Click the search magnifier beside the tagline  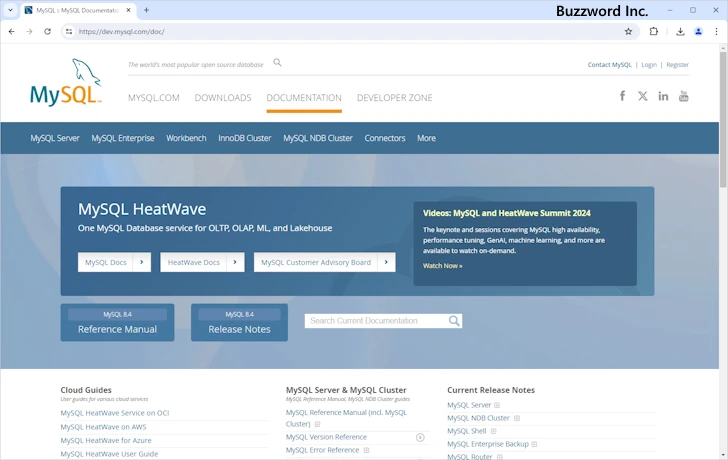[x=278, y=63]
